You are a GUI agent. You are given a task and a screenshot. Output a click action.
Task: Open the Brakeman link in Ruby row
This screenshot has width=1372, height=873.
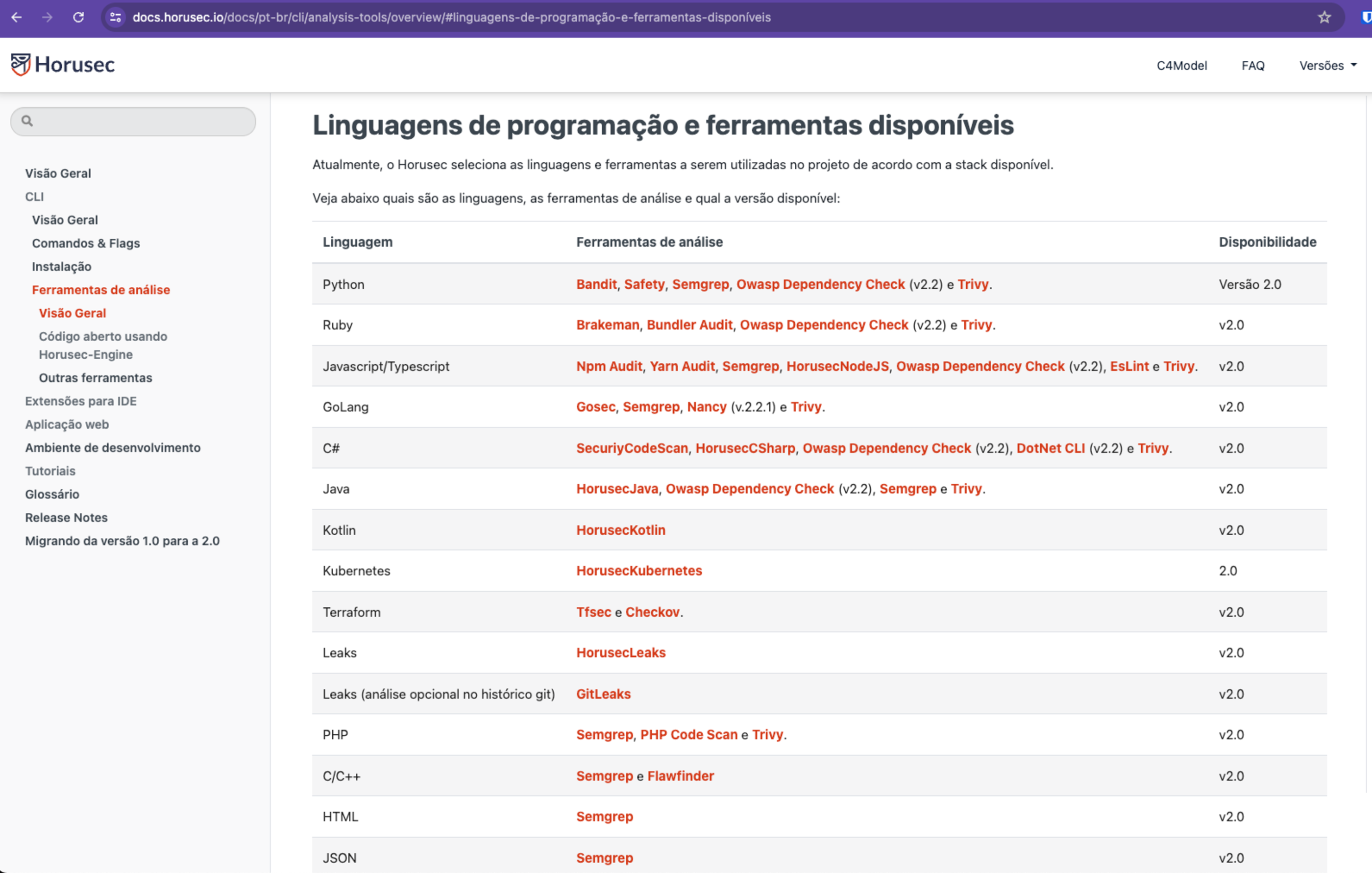coord(608,325)
